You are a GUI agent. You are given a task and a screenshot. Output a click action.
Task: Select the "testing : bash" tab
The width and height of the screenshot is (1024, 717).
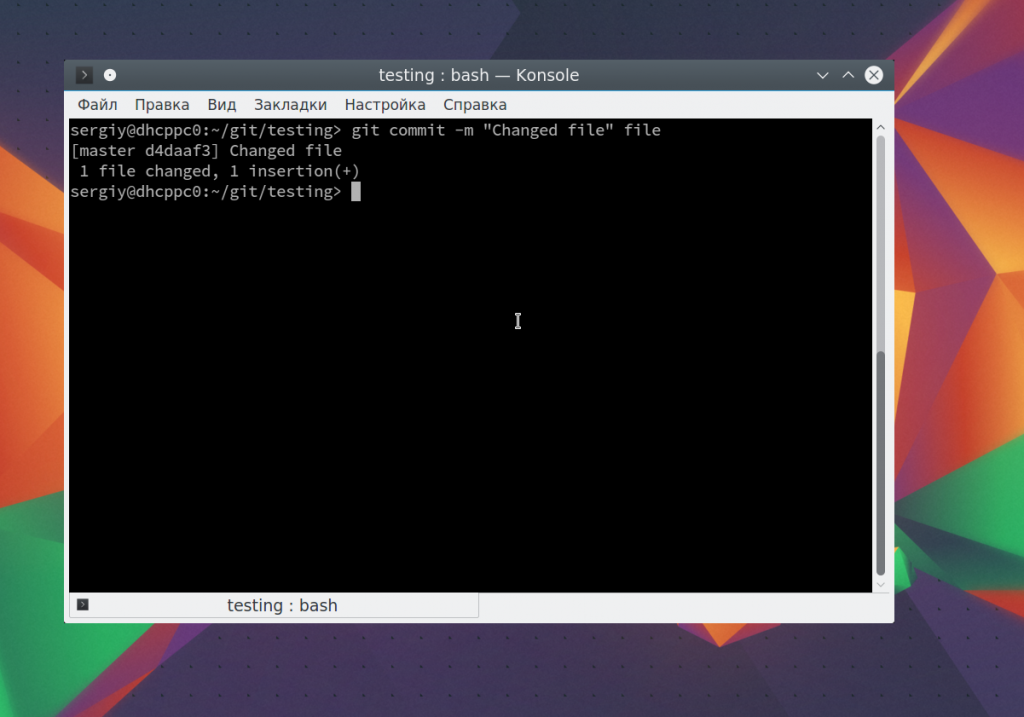pyautogui.click(x=282, y=605)
